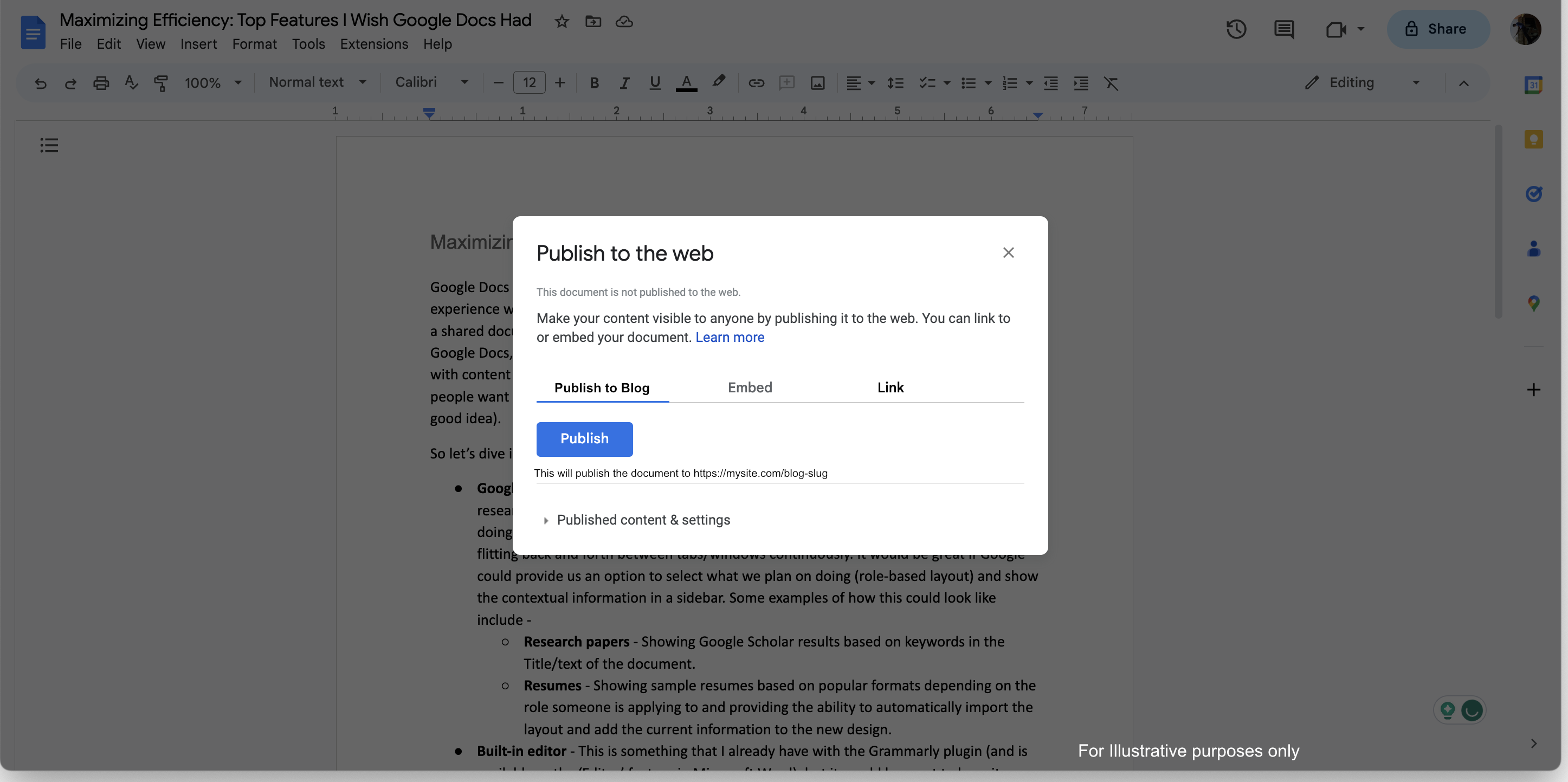Get add-ons with plus icon
This screenshot has height=782, width=1568.
(x=1533, y=390)
